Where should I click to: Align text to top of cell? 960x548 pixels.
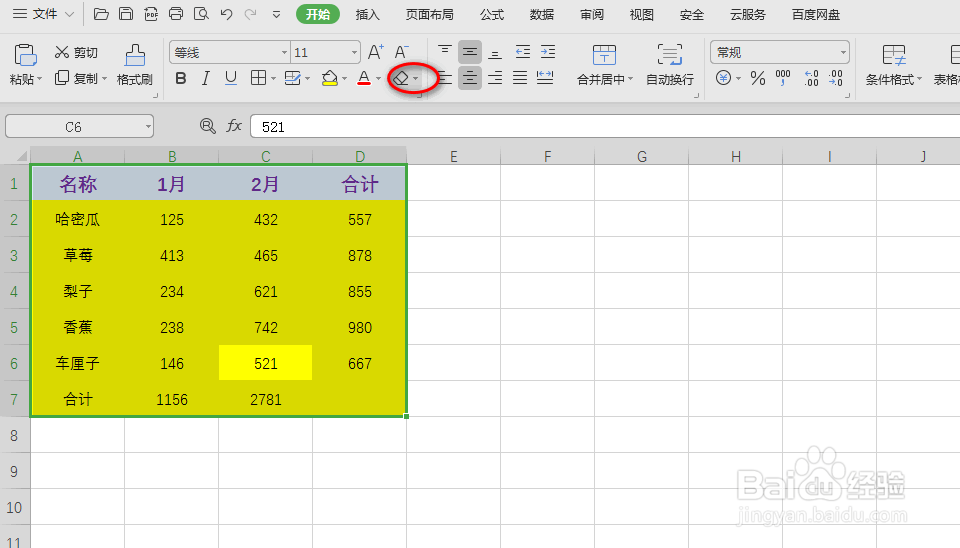(444, 52)
